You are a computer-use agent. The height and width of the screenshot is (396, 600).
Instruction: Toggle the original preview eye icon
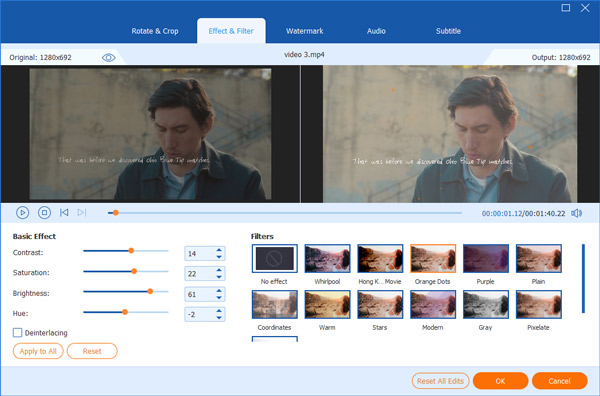[109, 57]
